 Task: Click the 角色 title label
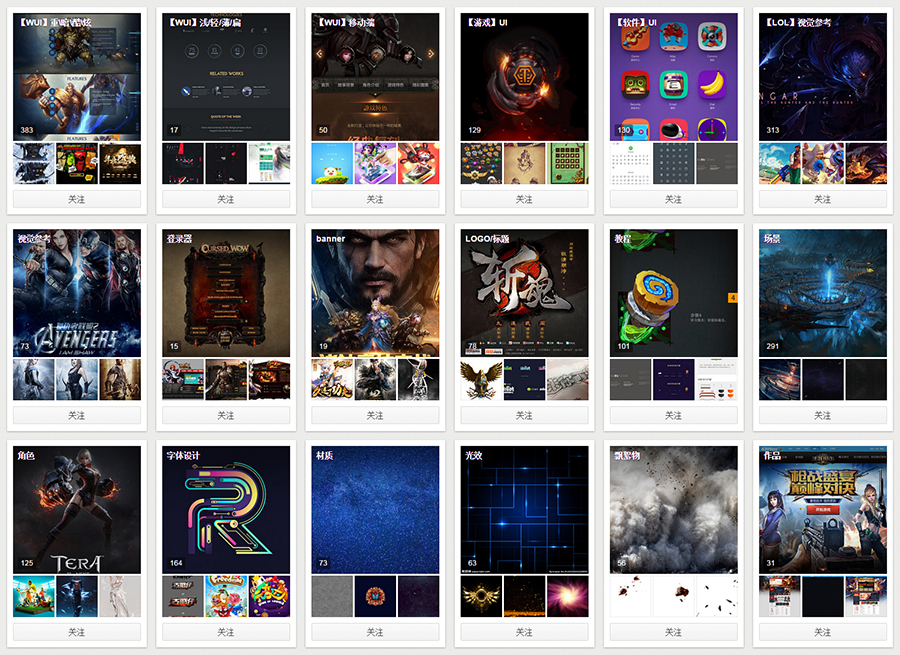pyautogui.click(x=26, y=455)
